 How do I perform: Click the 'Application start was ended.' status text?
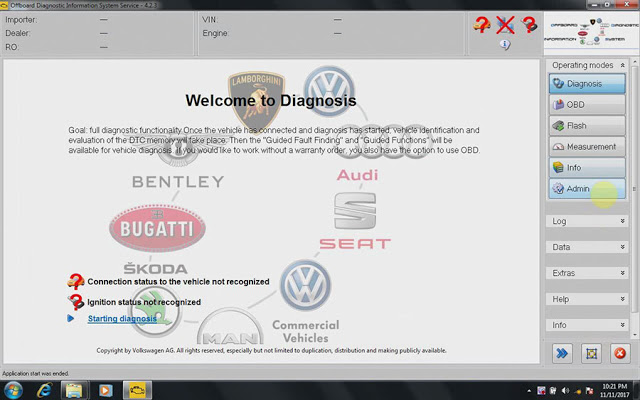(36, 373)
